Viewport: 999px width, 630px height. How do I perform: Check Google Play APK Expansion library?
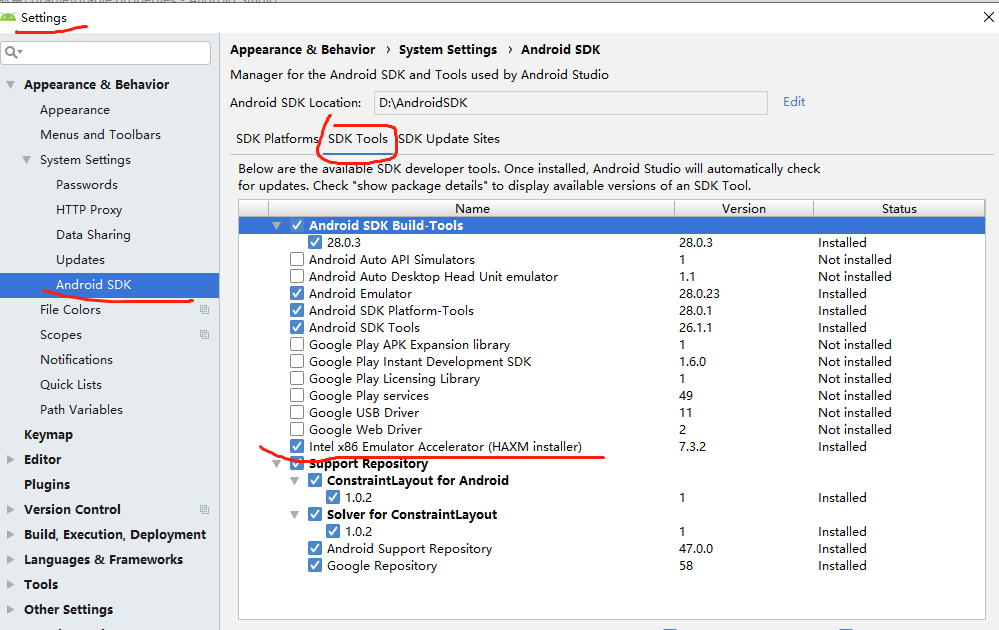coord(297,345)
